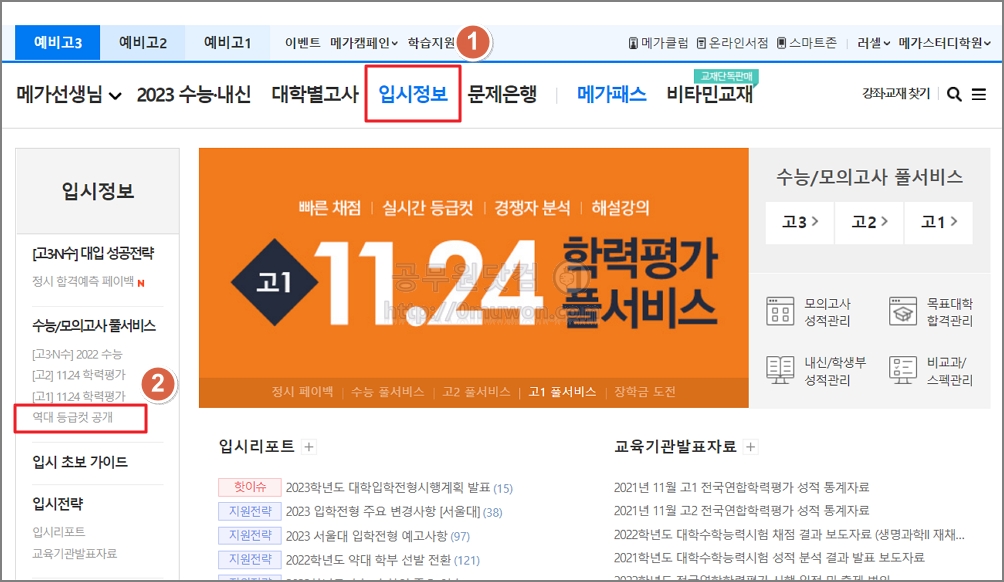Select 수능 풀서비스 banner tab
The image size is (1004, 582).
[x=387, y=392]
